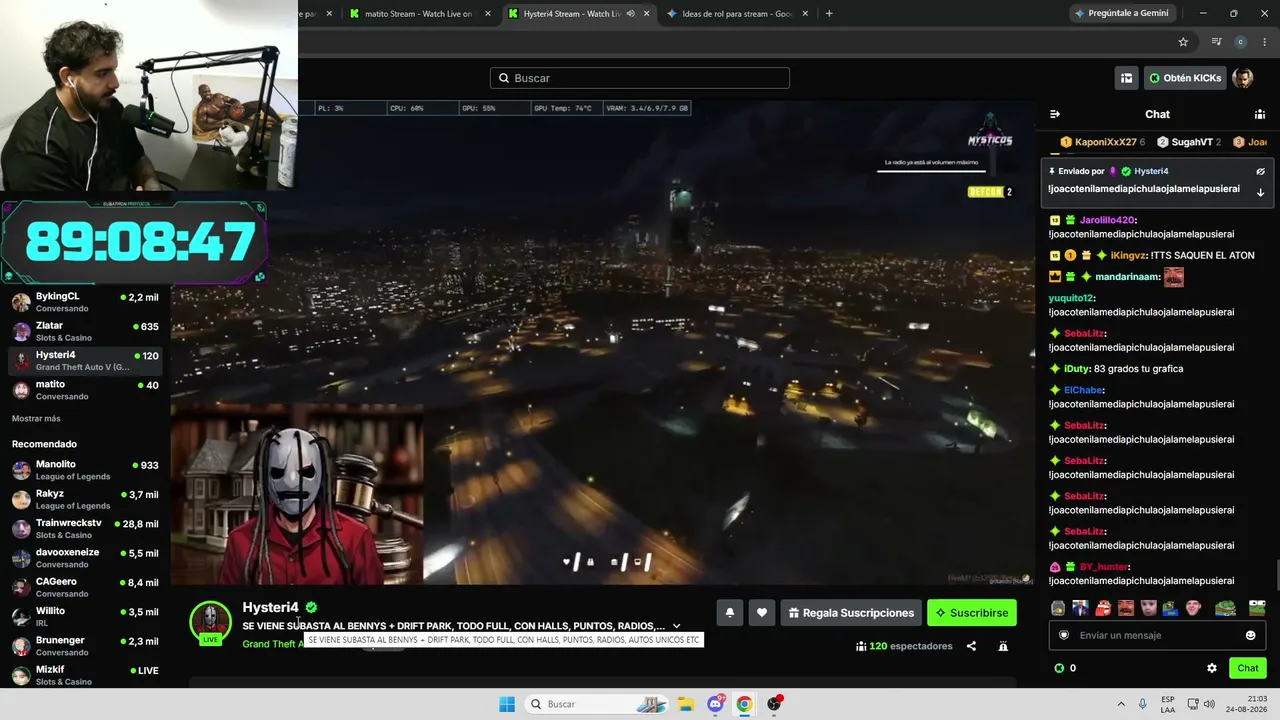Report the stream with the alert icon
The image size is (1280, 720).
[1003, 646]
